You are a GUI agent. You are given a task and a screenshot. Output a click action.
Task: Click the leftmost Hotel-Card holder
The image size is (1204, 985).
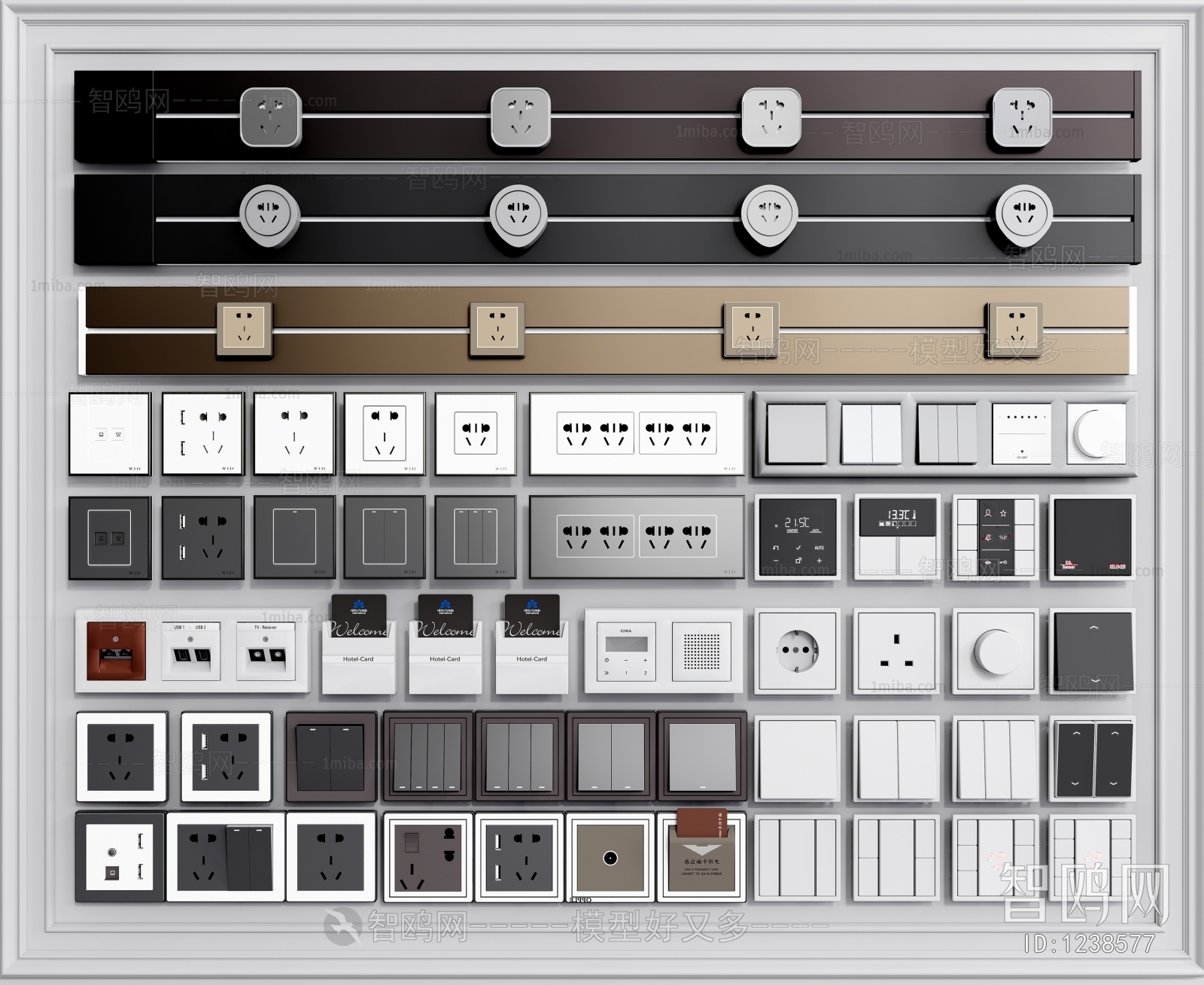point(359,645)
